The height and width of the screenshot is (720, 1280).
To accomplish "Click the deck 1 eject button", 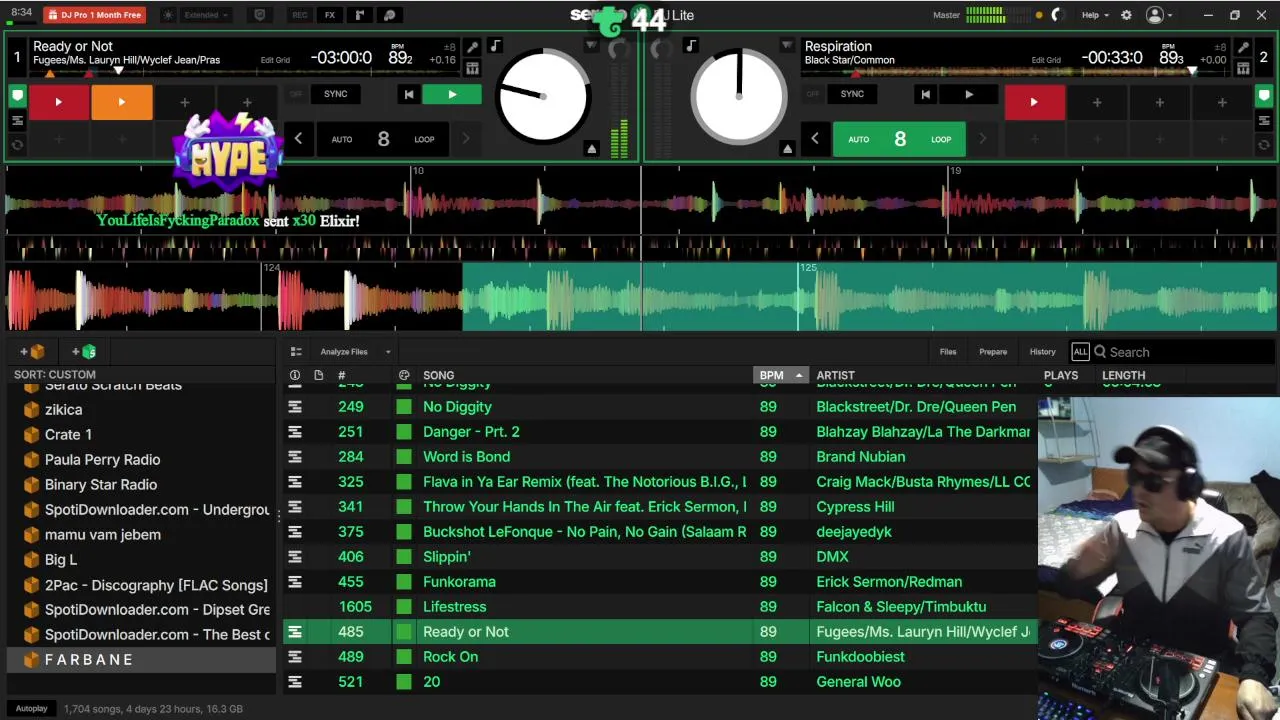I will pyautogui.click(x=592, y=149).
